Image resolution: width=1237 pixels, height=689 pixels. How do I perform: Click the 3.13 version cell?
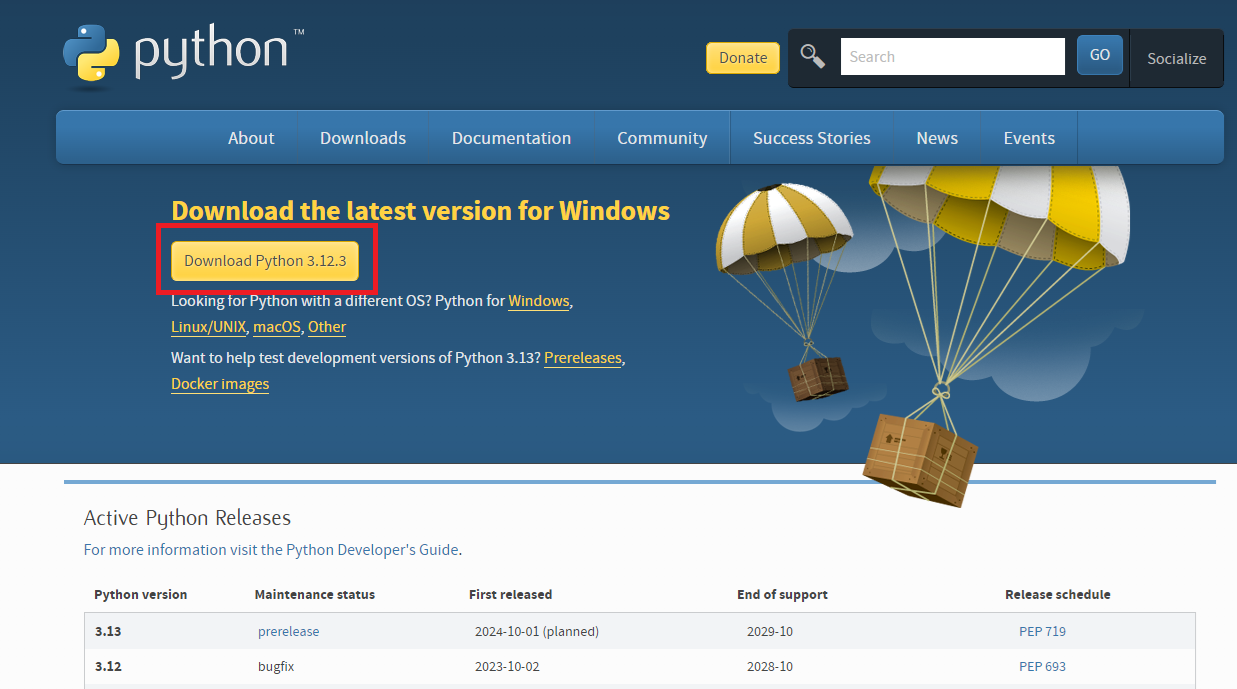[107, 632]
